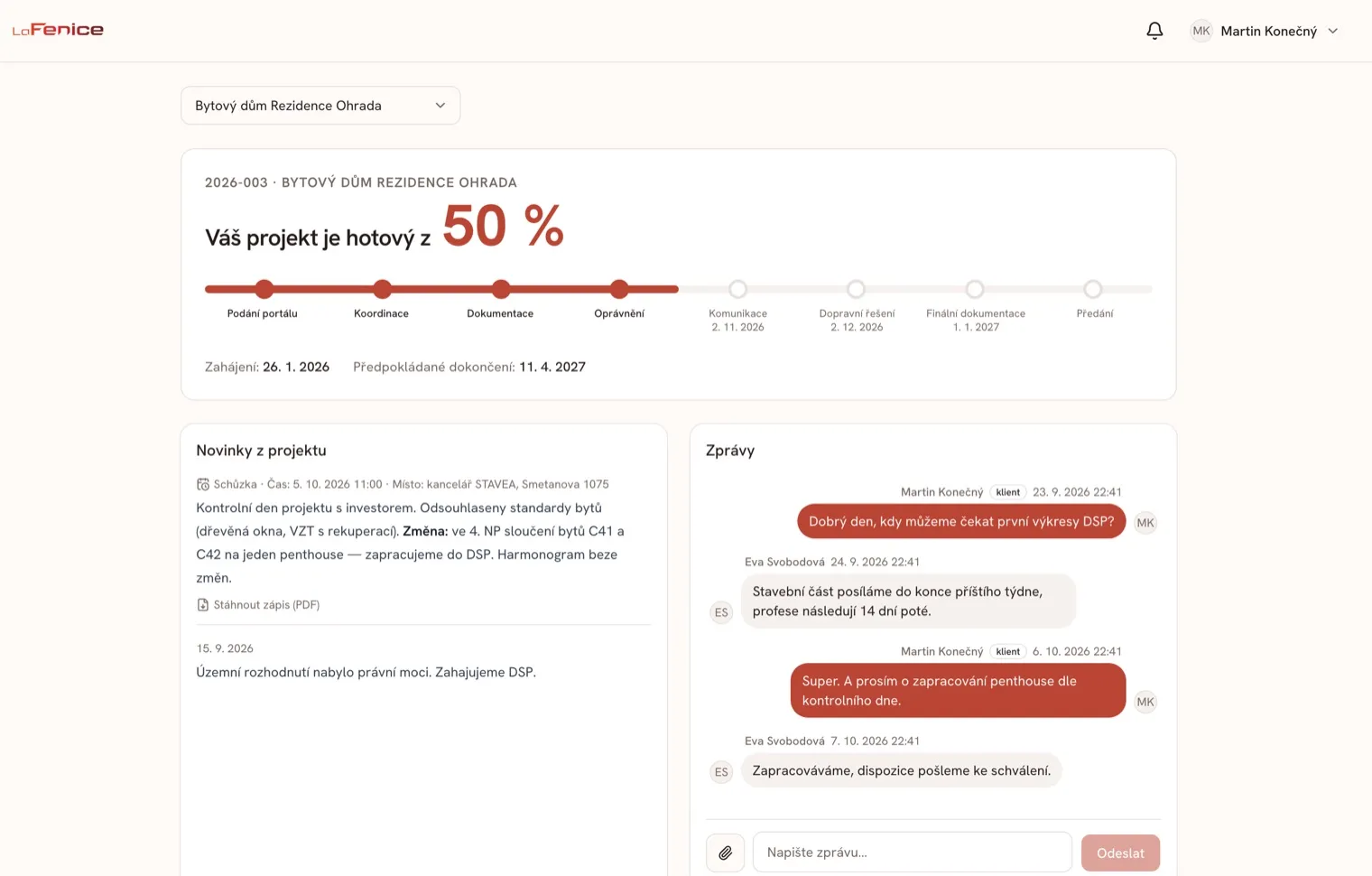
Task: Click the message bubble 'Dobrý den, kdy můžeme čekat první výkresy DSP?'
Action: point(961,521)
